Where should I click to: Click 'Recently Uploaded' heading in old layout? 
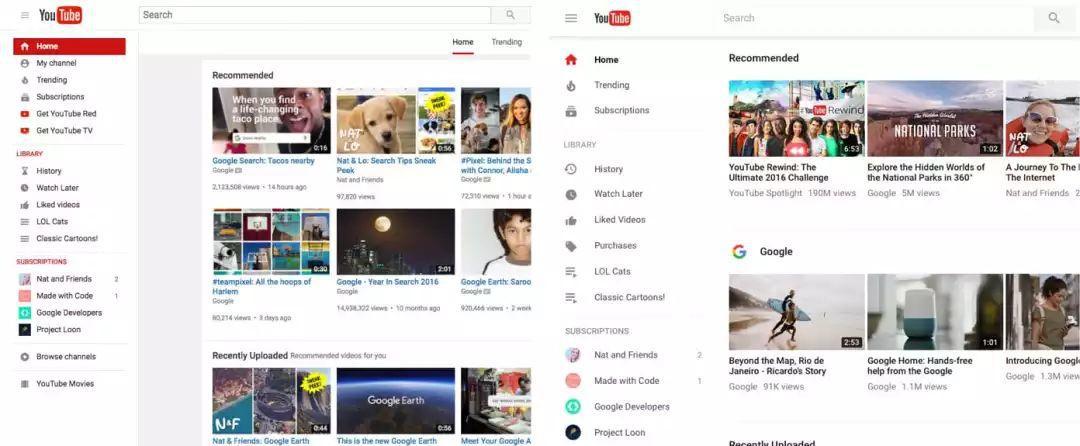(x=249, y=356)
